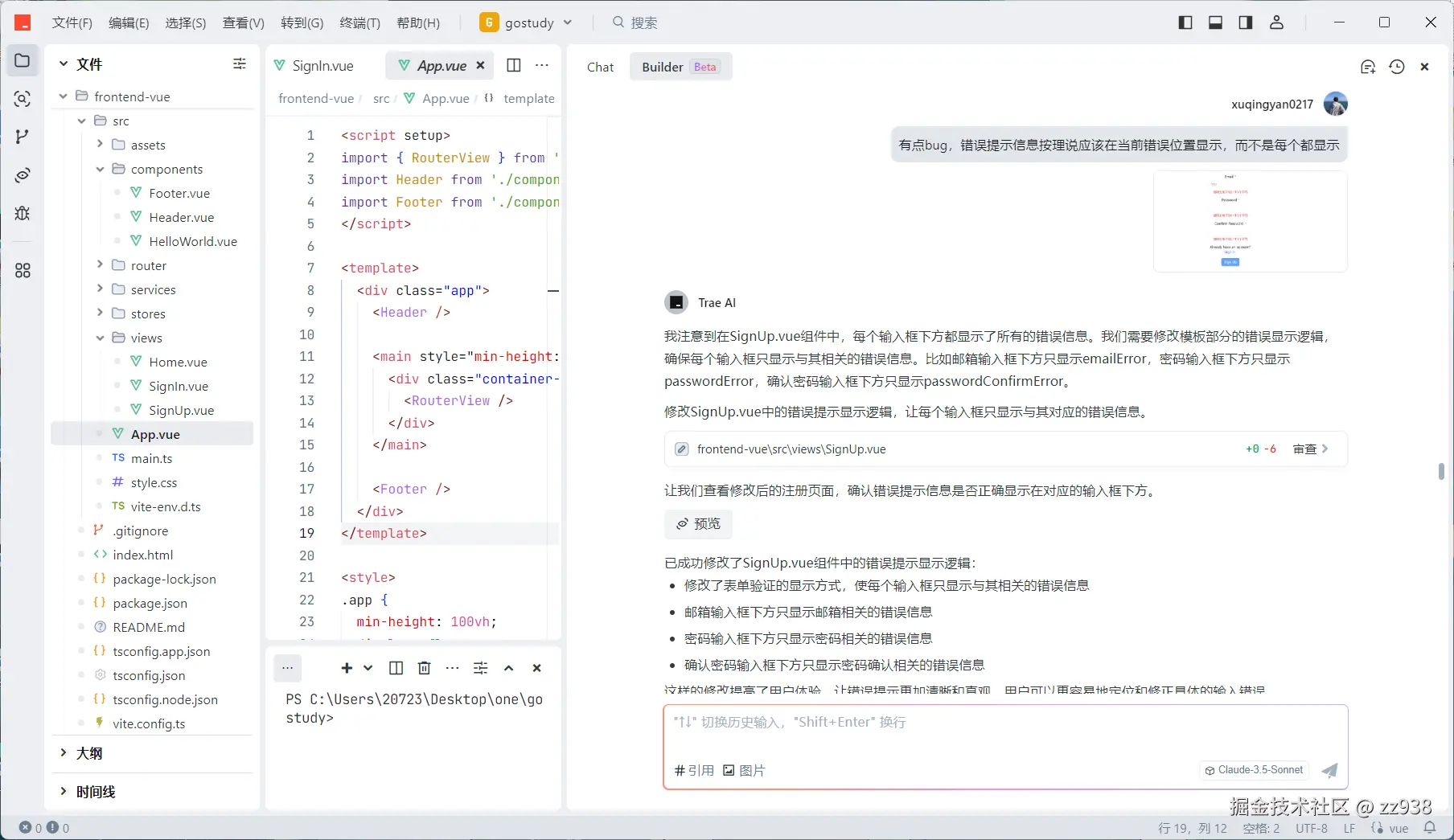Viewport: 1454px width, 840px height.
Task: Toggle the left primary sidebar layout
Action: (x=1185, y=23)
